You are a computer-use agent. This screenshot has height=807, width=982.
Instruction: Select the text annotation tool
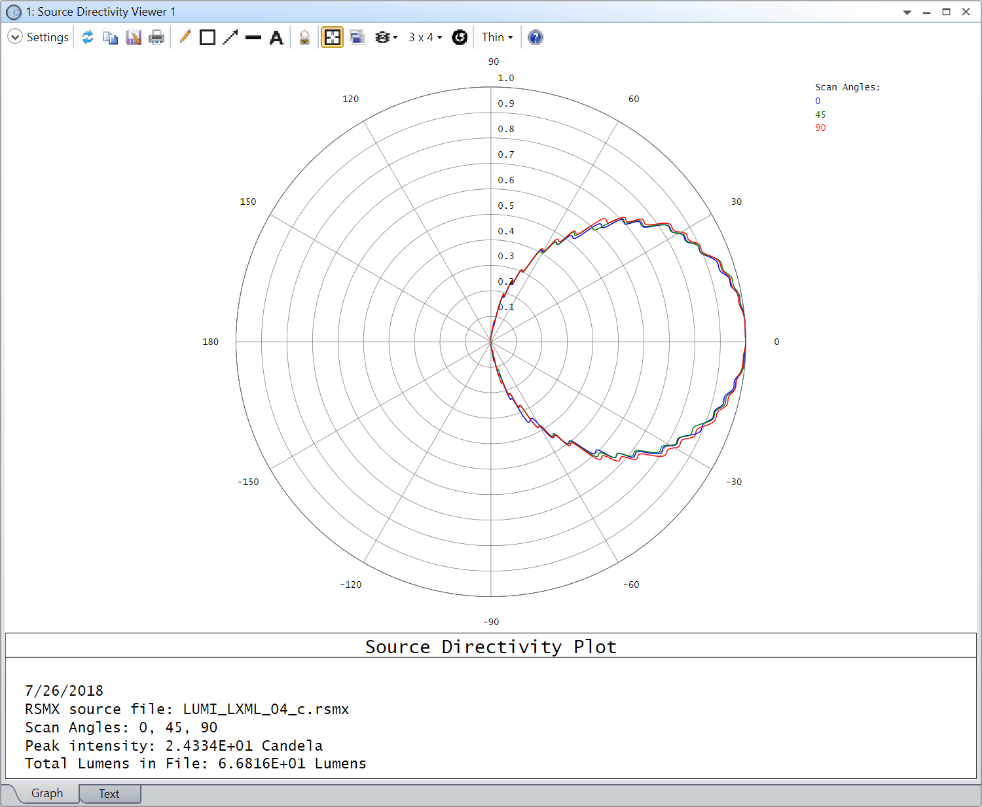tap(276, 38)
